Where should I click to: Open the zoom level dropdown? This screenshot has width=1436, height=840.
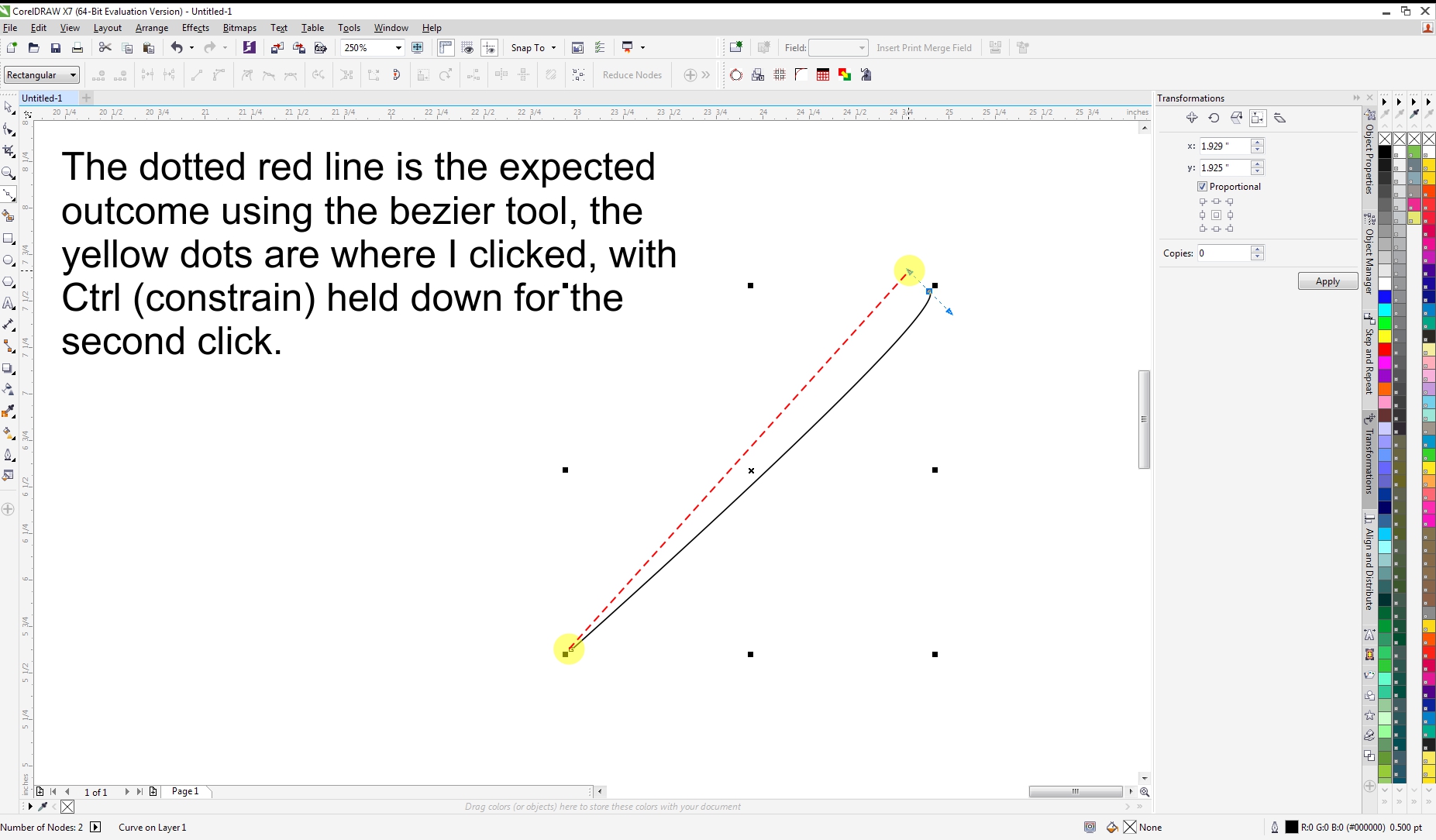tap(398, 48)
